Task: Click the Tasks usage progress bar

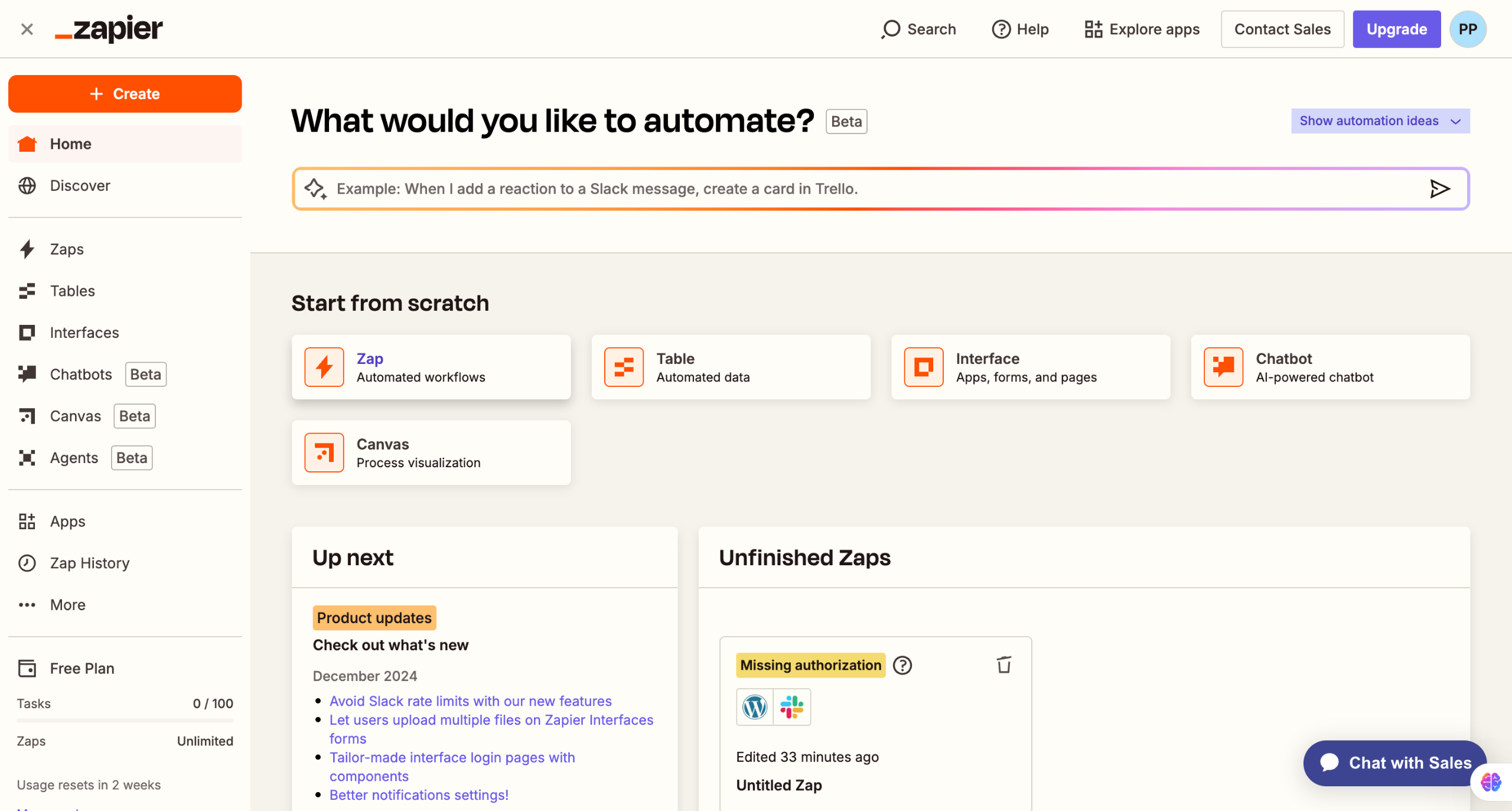Action: pyautogui.click(x=125, y=721)
